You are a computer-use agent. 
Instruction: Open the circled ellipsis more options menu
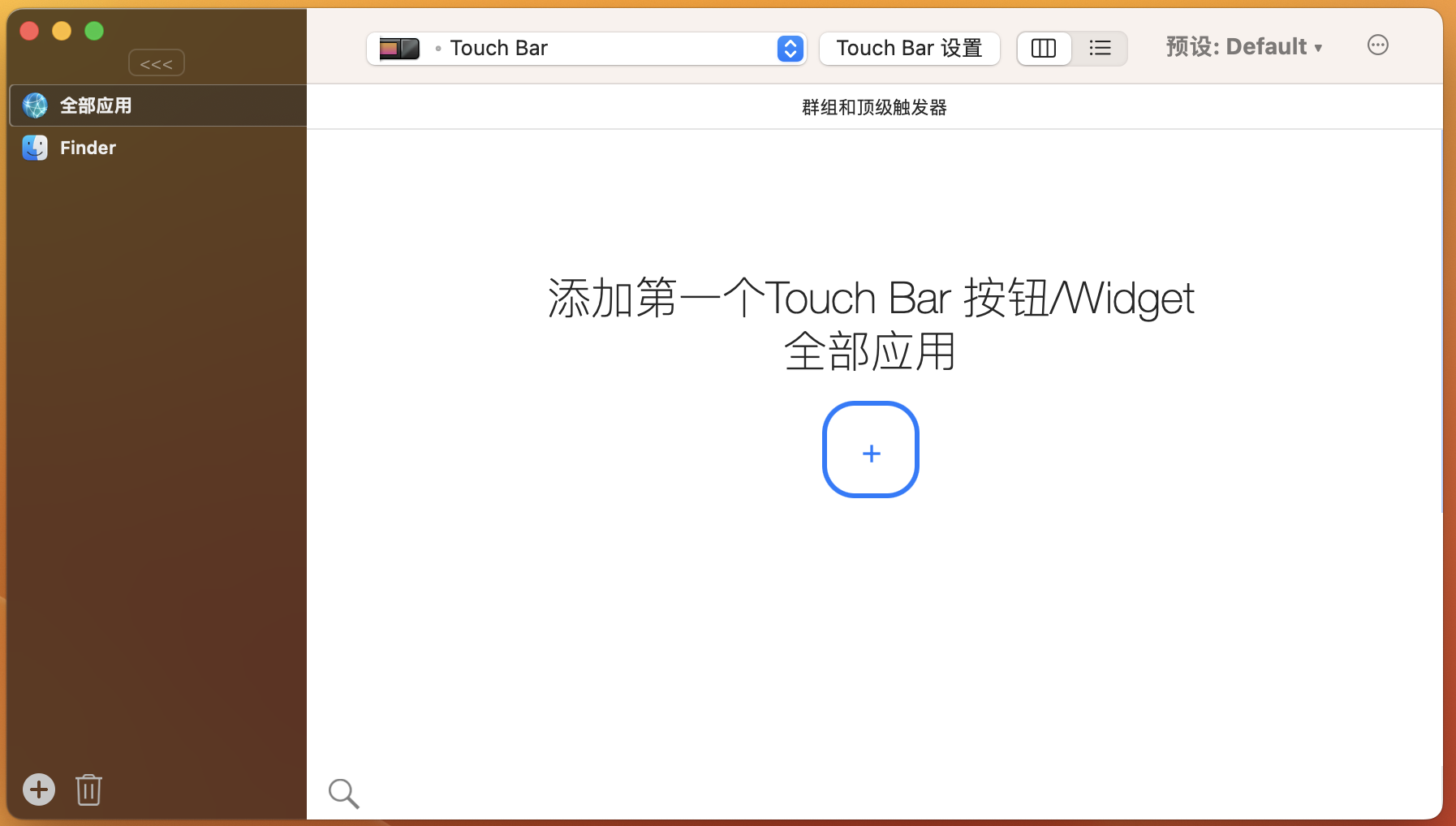(1377, 45)
